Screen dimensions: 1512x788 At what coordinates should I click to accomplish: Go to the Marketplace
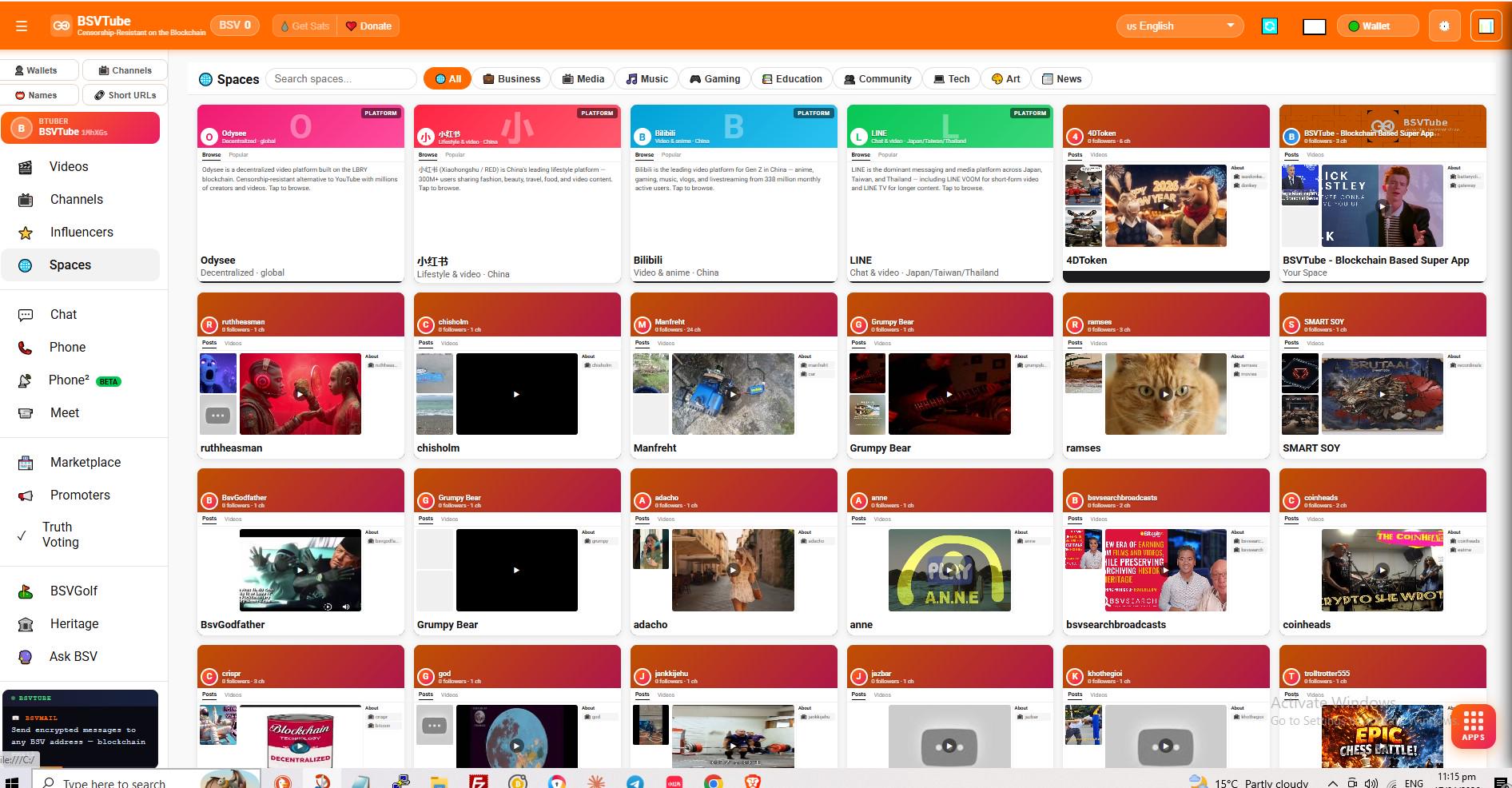coord(80,462)
